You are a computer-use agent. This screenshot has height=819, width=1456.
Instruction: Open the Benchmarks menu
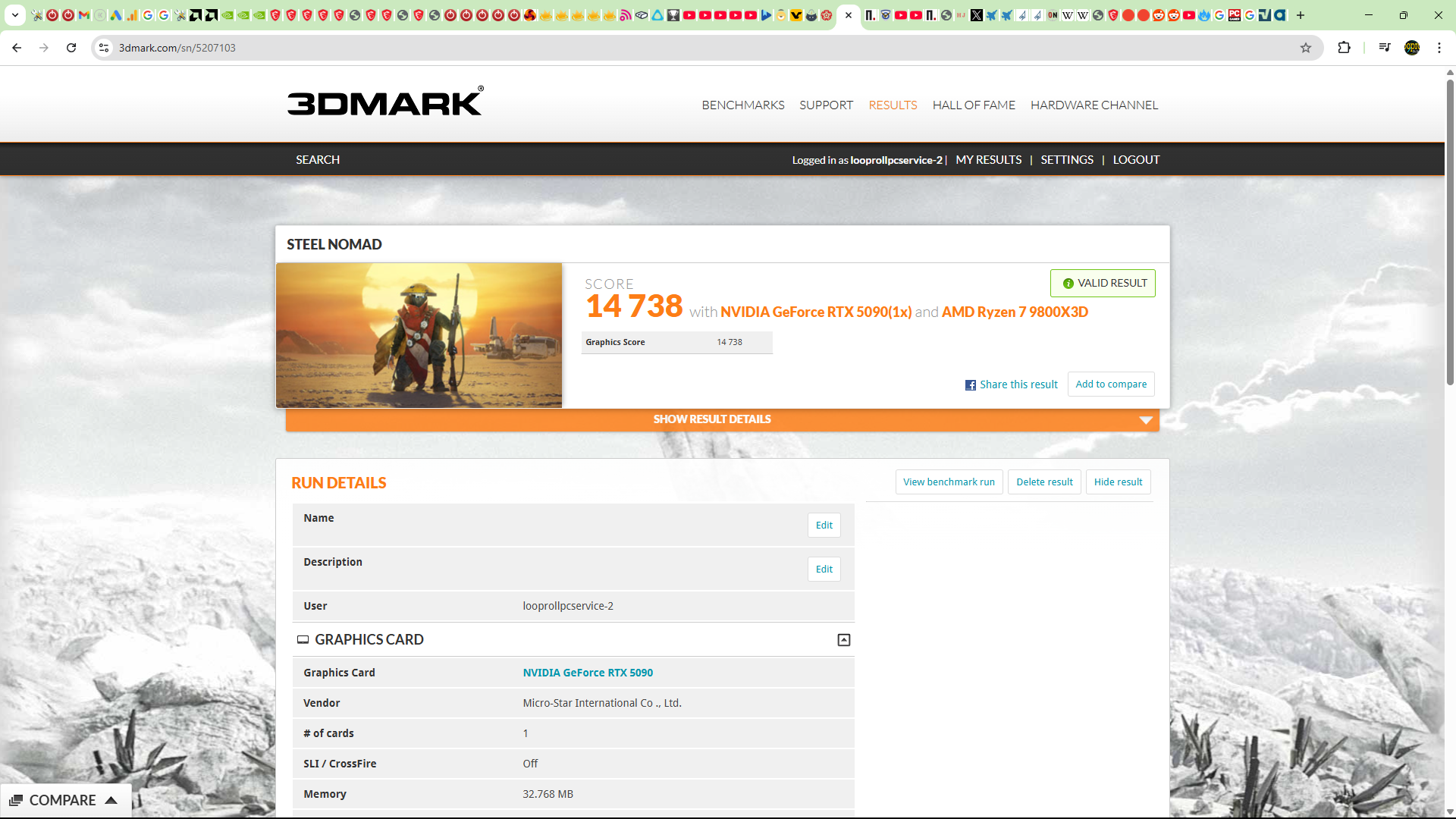pos(742,105)
